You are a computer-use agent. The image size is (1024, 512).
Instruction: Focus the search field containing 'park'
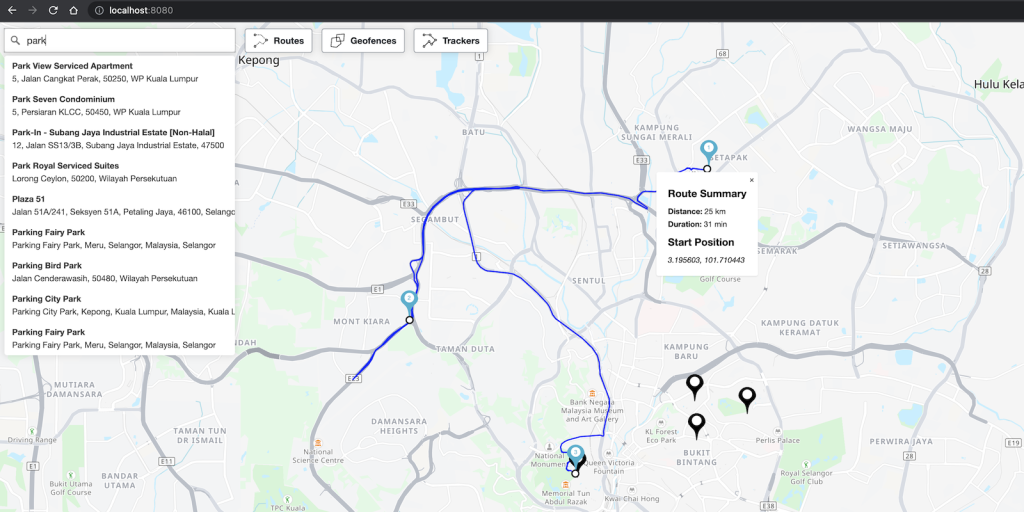[x=120, y=40]
